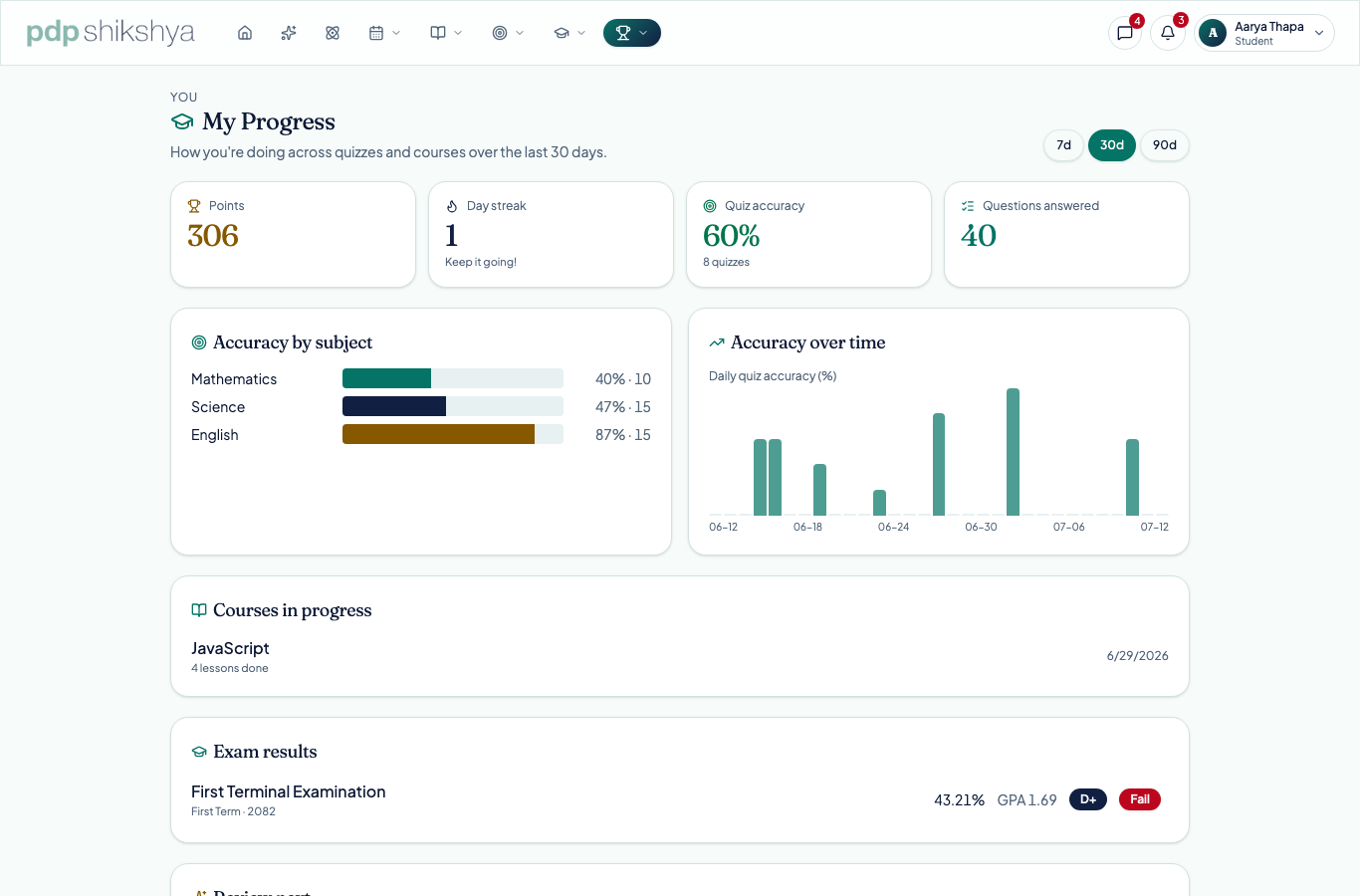The image size is (1360, 896).
Task: Open the chat messages icon
Action: click(1125, 33)
